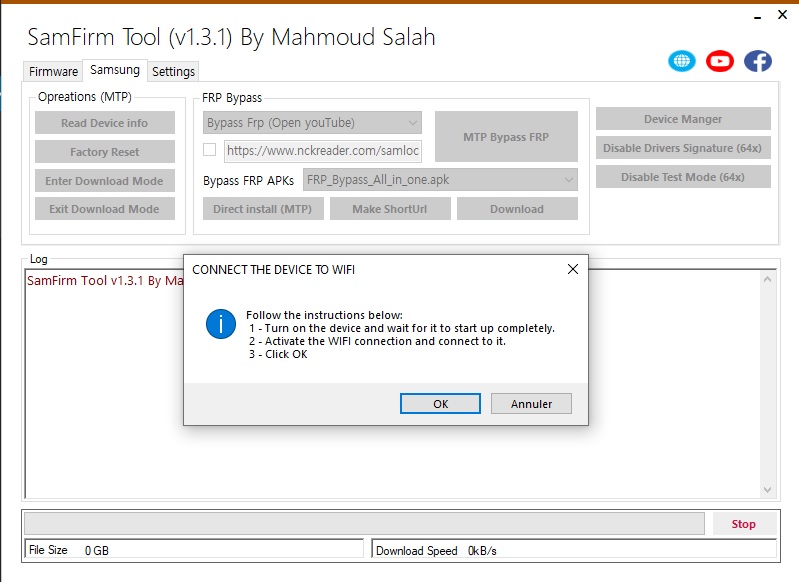The width and height of the screenshot is (799, 582).
Task: Open Device Manger button
Action: [683, 119]
